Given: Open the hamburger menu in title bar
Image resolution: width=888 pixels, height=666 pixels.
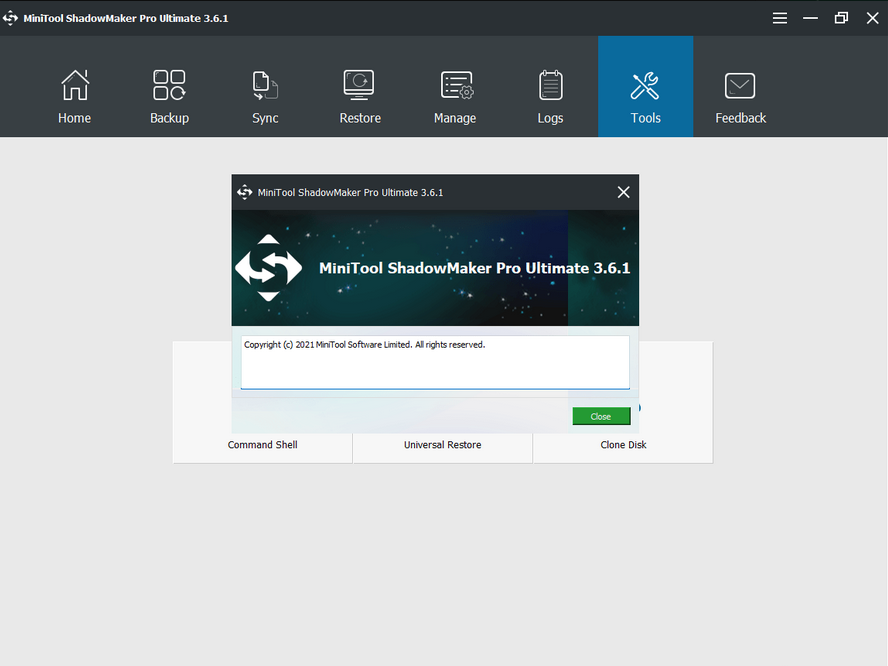Looking at the screenshot, I should (x=780, y=18).
